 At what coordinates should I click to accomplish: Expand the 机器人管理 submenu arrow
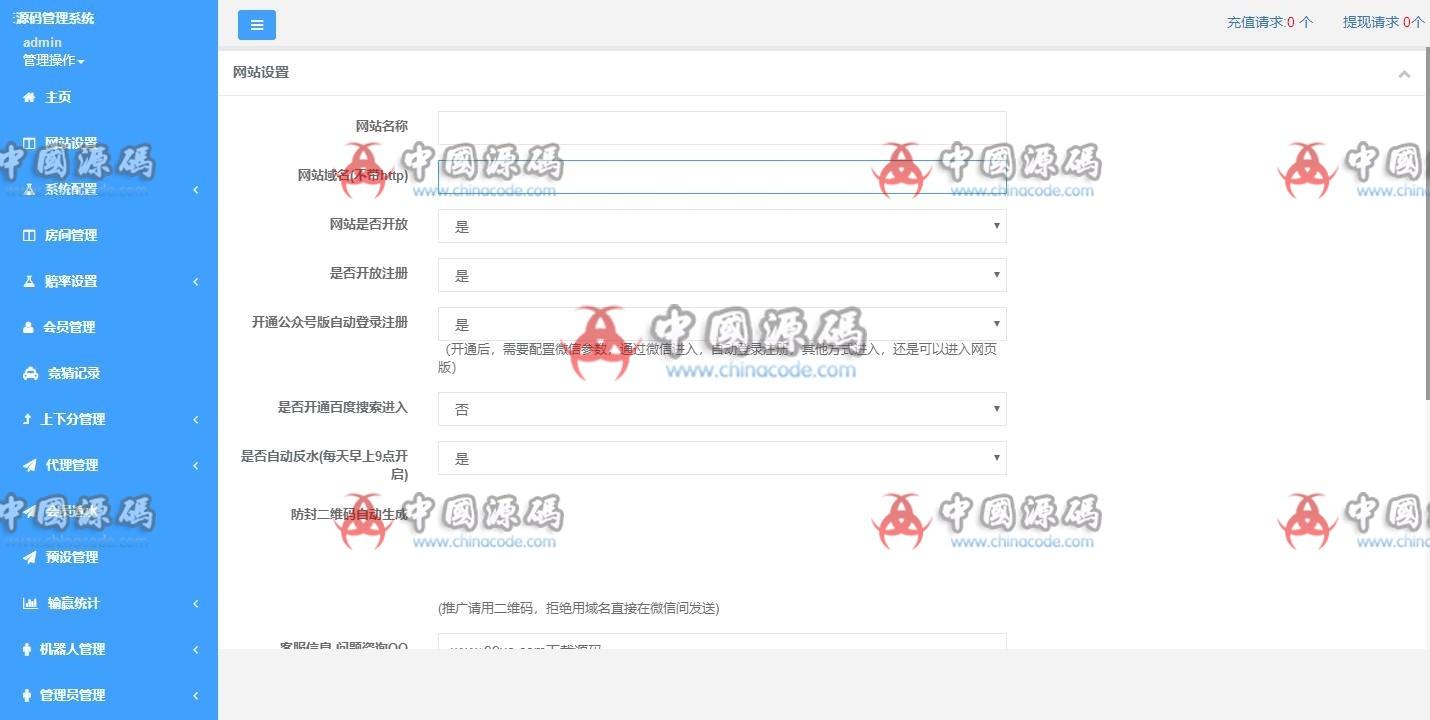(x=196, y=649)
